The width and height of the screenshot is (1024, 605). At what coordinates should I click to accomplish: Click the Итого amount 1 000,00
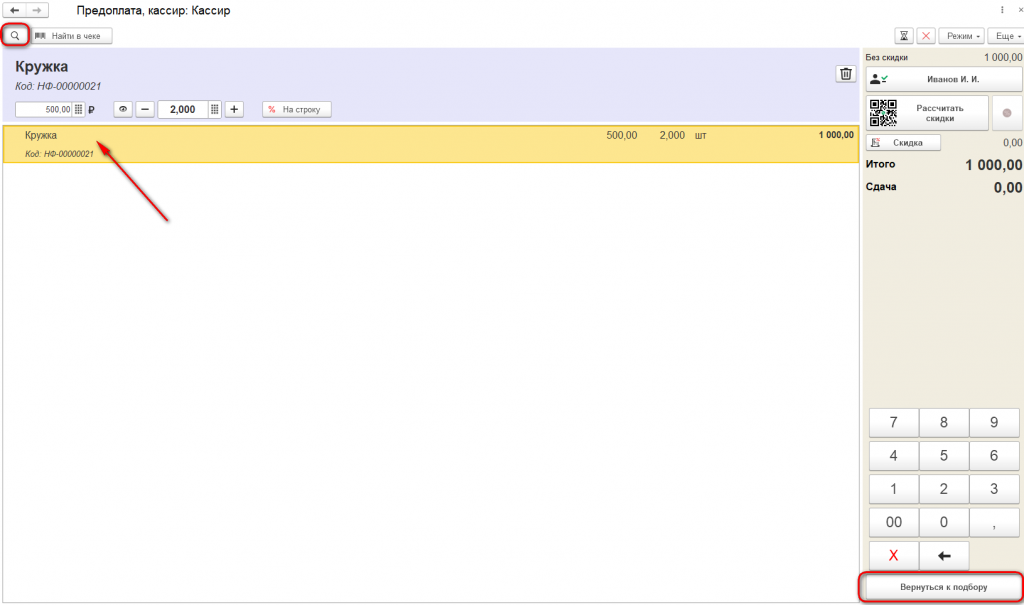click(993, 165)
